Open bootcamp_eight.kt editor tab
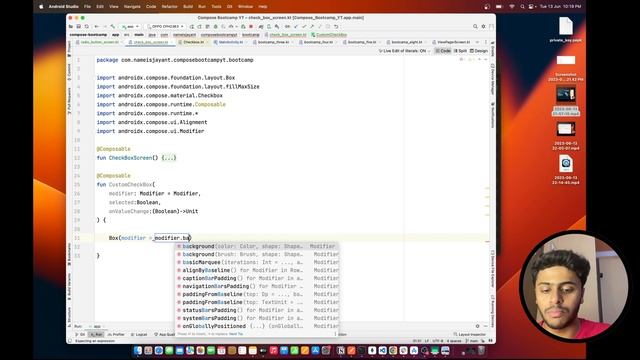Viewport: 640px width, 360px height. coord(407,42)
